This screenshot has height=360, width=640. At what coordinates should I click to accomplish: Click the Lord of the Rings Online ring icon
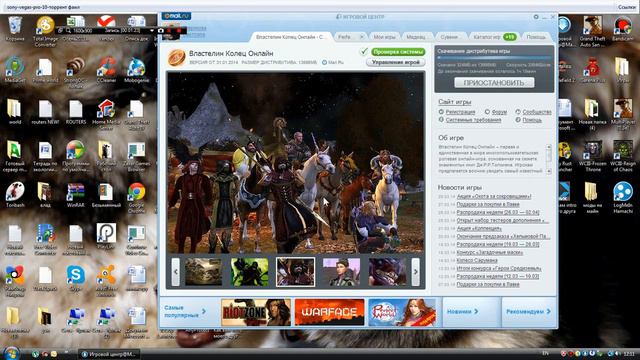pyautogui.click(x=177, y=58)
